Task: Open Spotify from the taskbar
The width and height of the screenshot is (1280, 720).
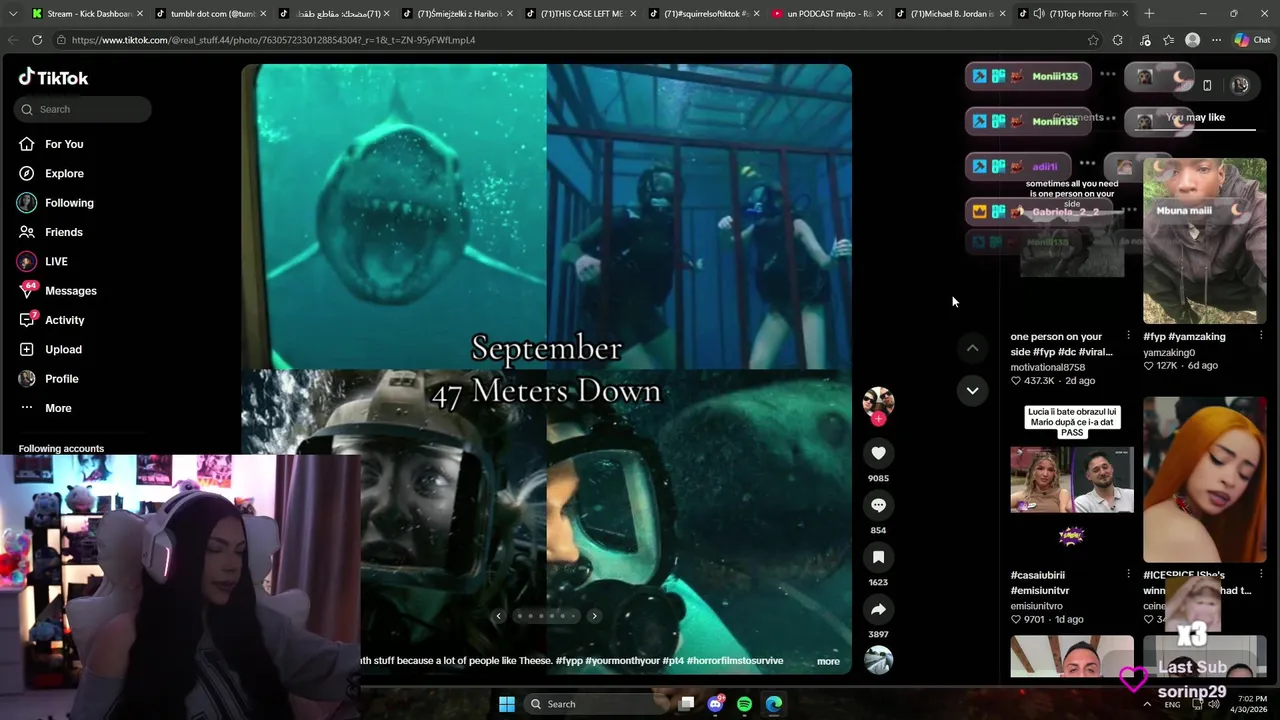Action: (x=745, y=704)
